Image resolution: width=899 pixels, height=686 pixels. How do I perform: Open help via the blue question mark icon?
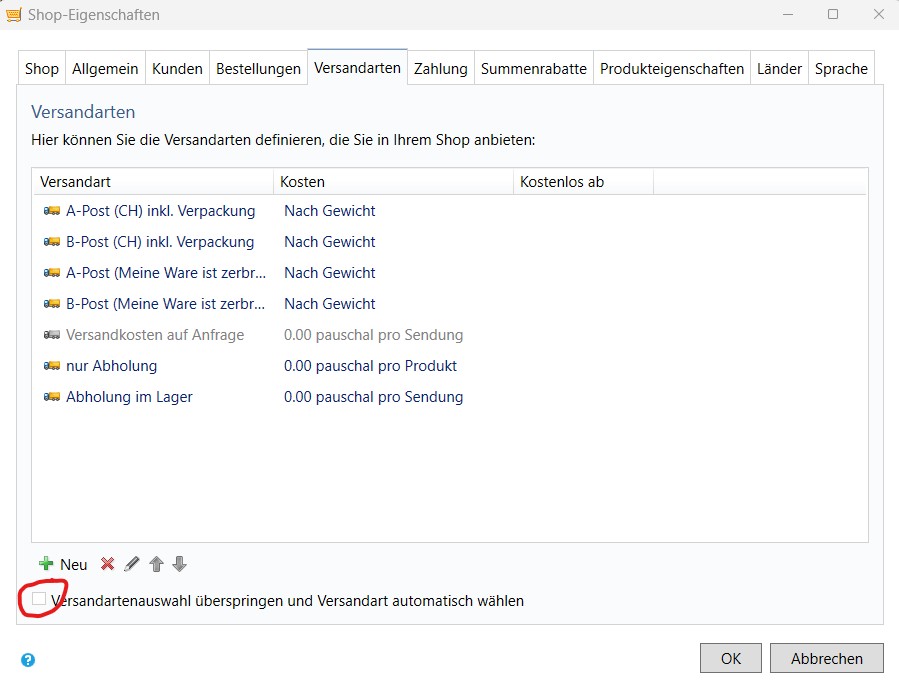[28, 658]
